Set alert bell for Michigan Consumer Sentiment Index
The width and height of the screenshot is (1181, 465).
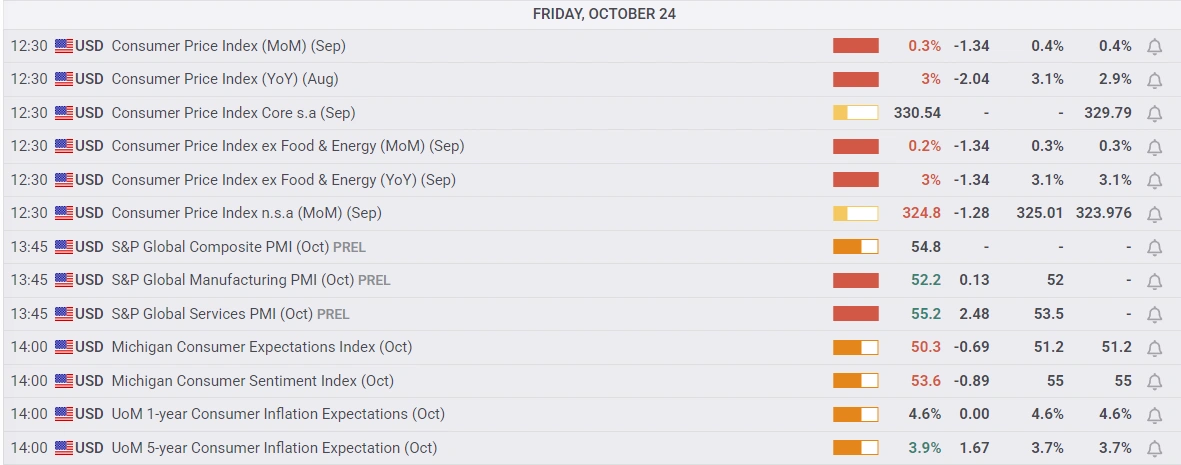click(1154, 382)
